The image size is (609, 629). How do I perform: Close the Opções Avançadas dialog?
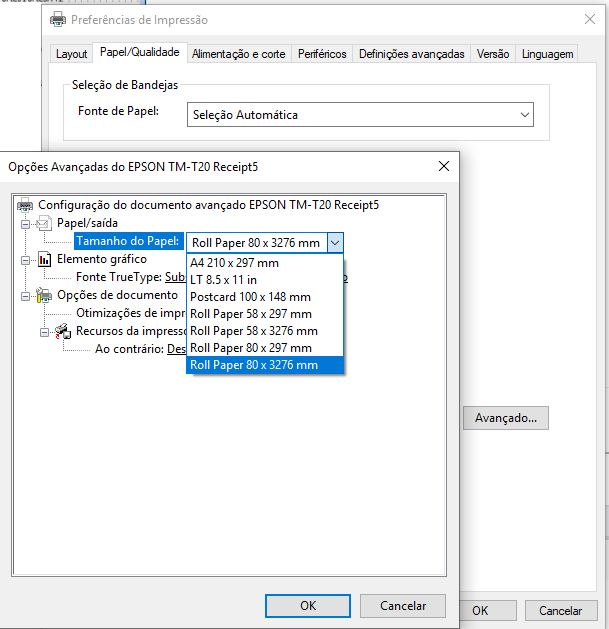444,166
